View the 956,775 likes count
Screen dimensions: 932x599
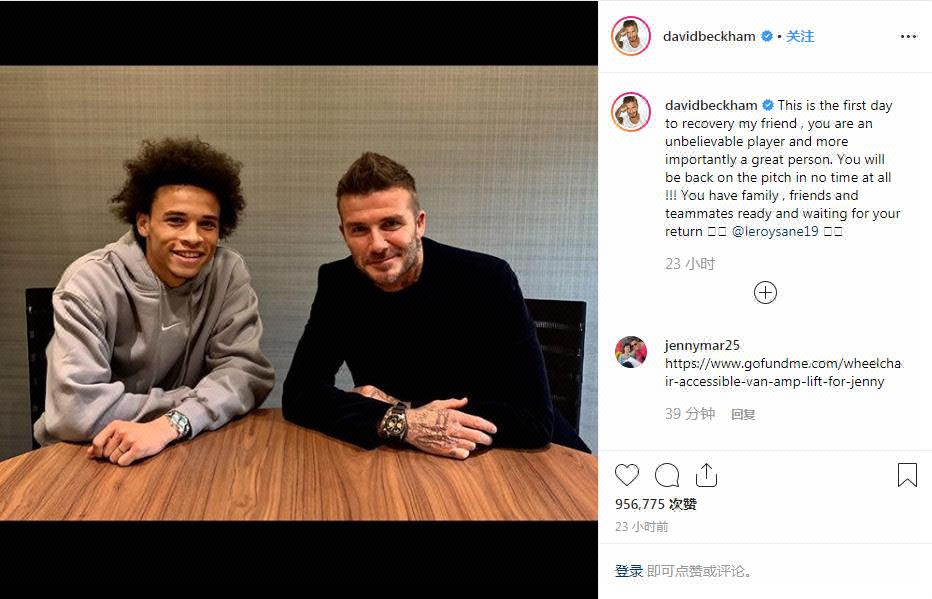click(656, 504)
